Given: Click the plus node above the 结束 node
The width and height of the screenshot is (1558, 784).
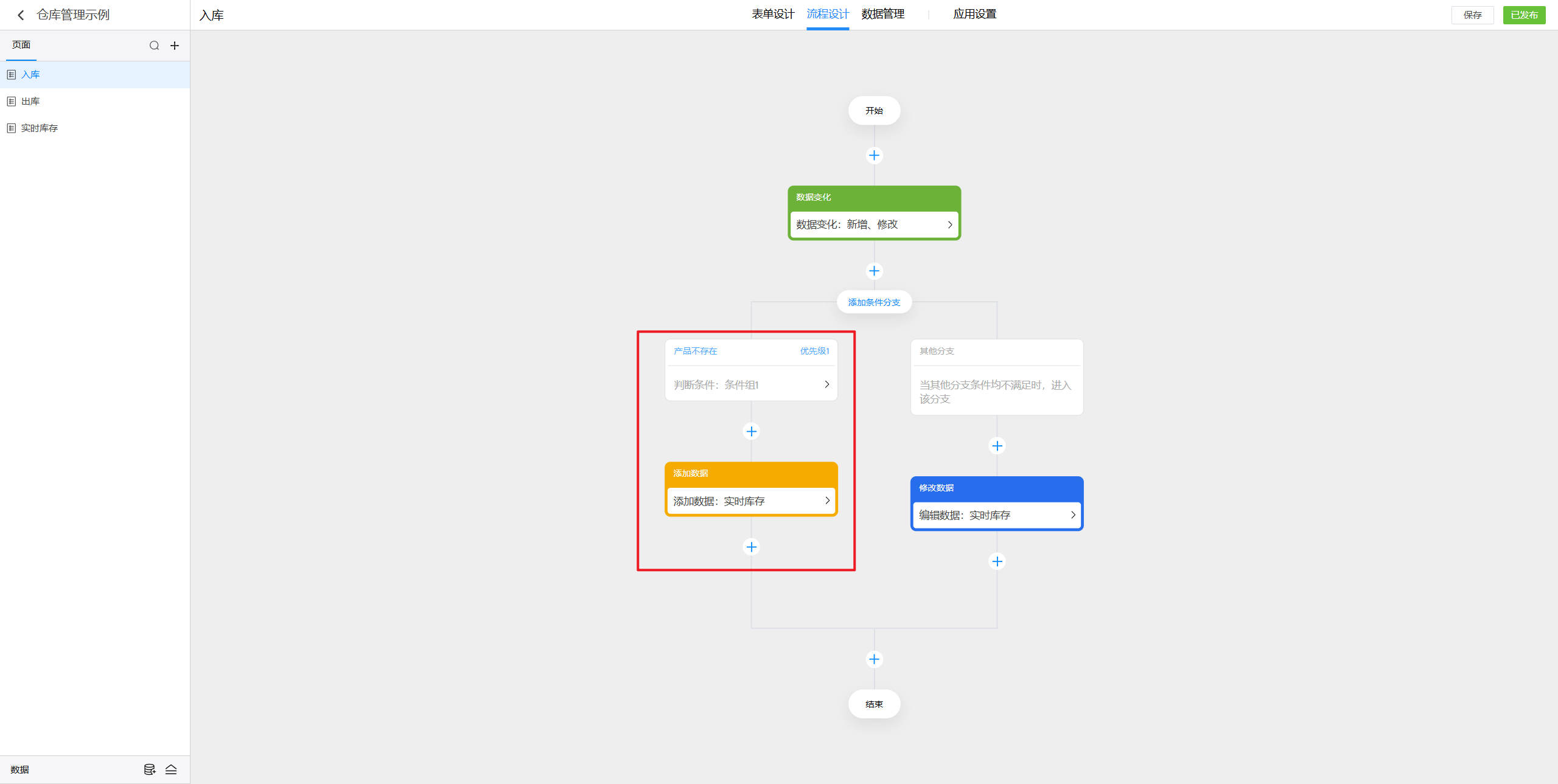Looking at the screenshot, I should [874, 659].
